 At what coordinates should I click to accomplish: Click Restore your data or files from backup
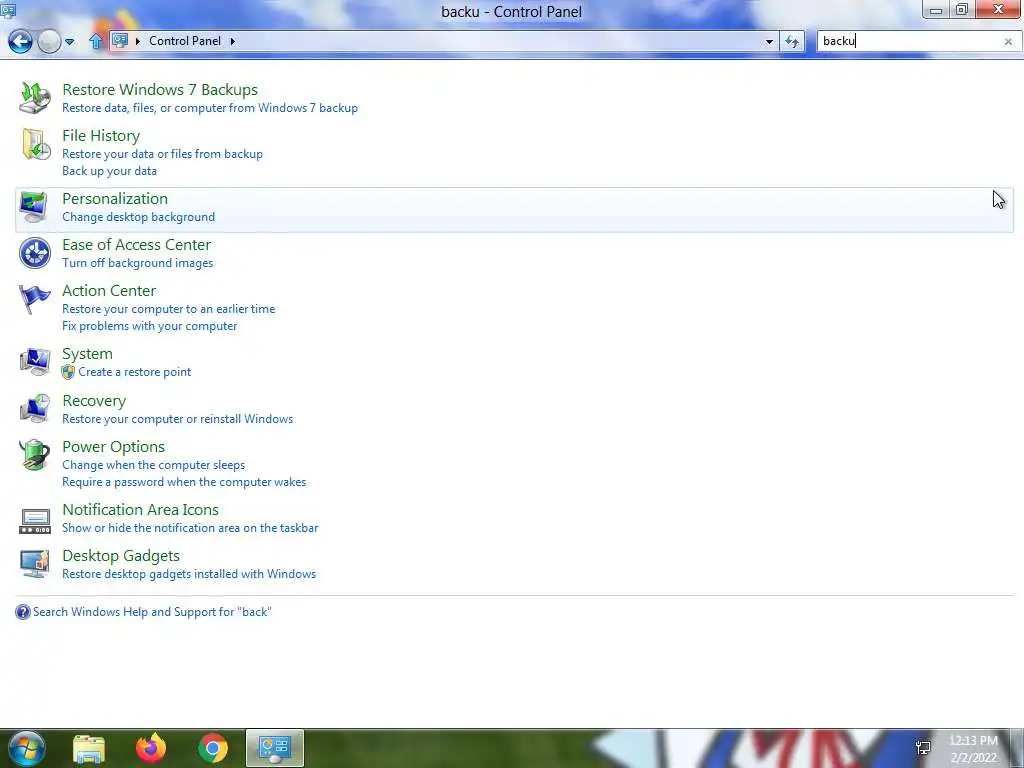tap(162, 154)
